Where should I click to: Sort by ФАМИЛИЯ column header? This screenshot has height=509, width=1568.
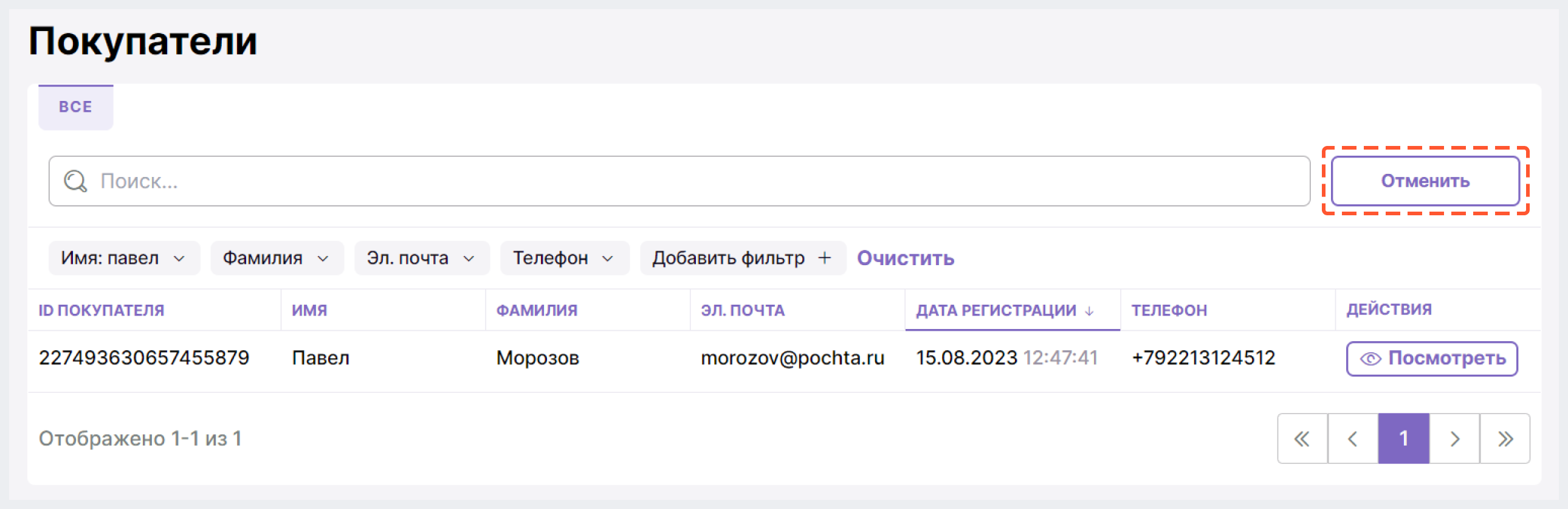(x=536, y=311)
